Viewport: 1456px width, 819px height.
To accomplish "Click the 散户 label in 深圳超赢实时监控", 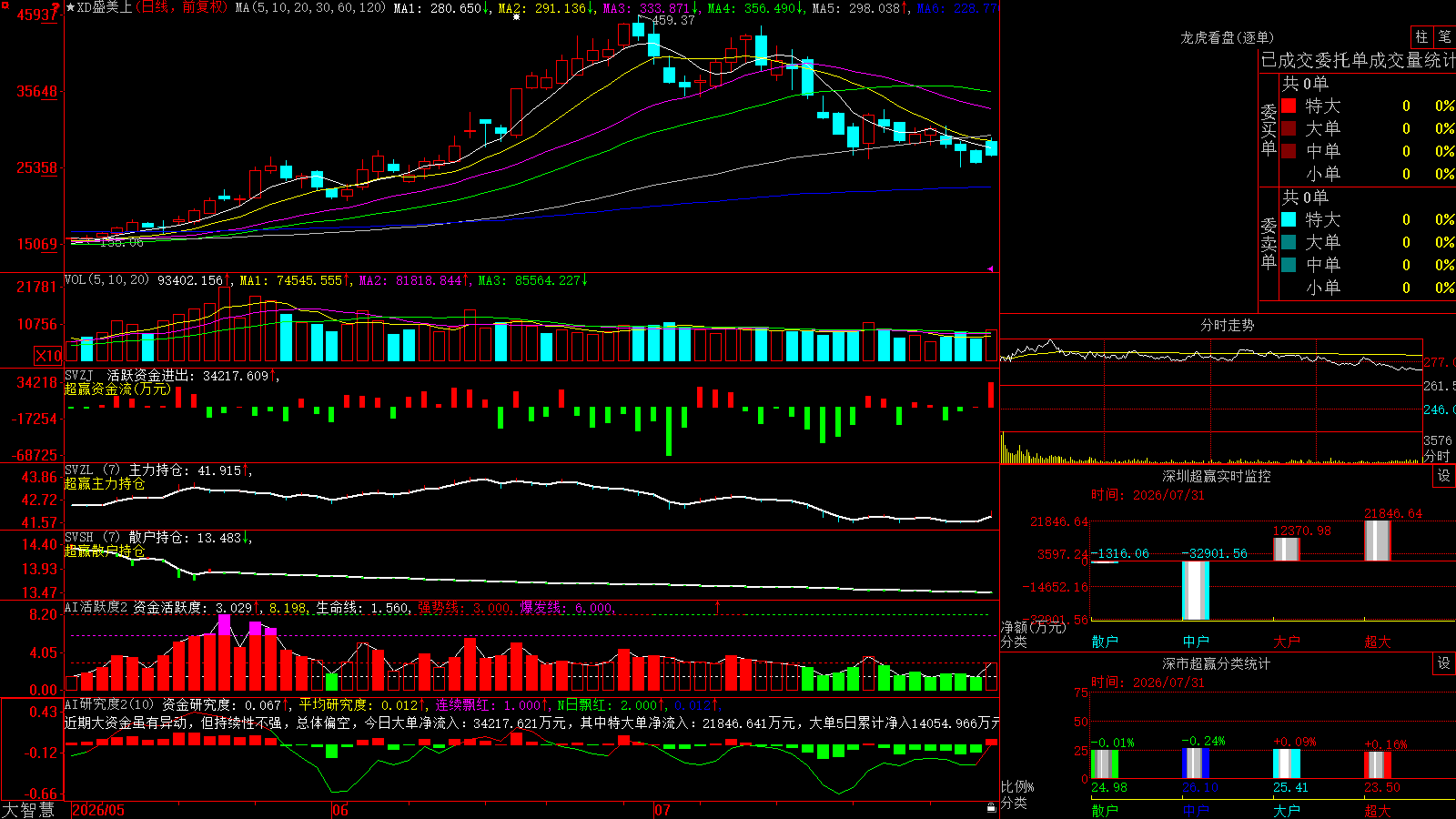I will (1105, 642).
